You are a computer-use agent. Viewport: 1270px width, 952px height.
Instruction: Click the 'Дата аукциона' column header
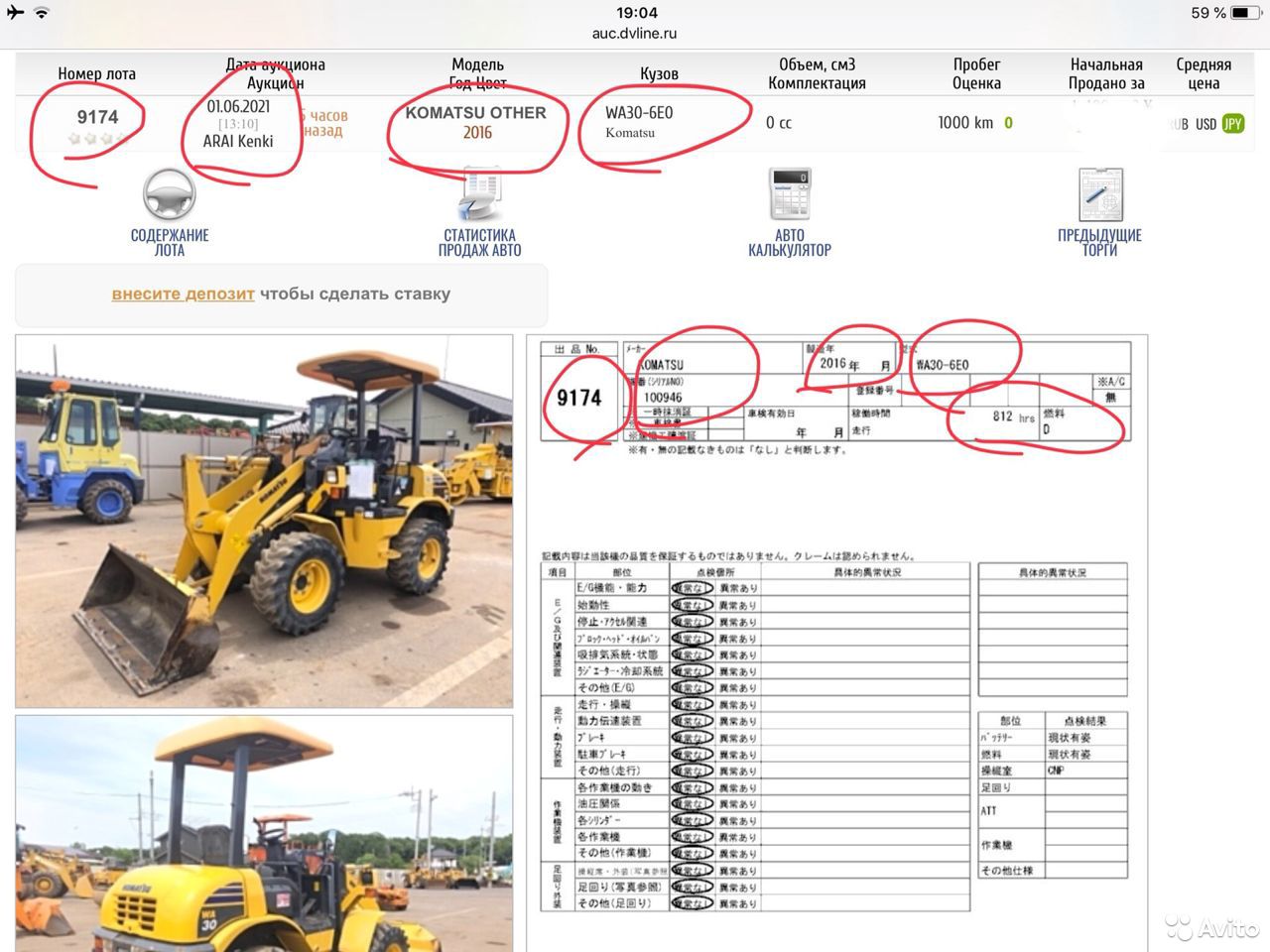coord(276,64)
